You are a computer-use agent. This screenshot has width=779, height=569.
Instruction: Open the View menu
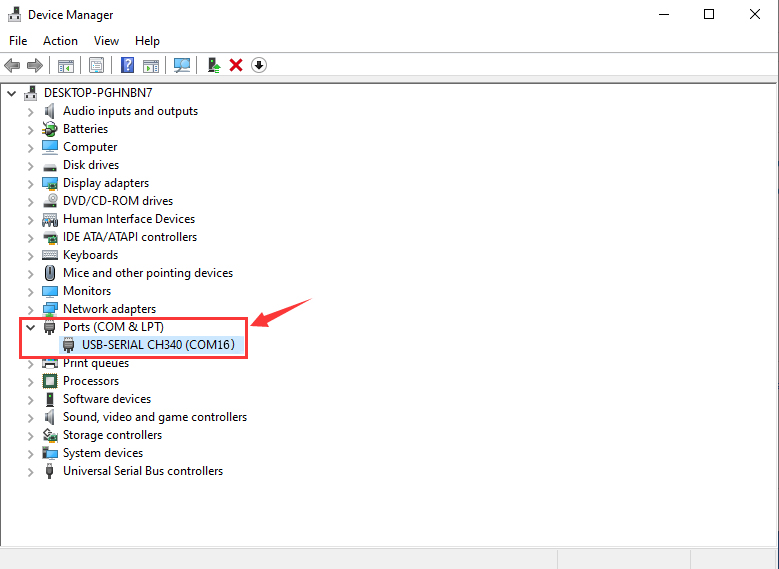click(x=106, y=41)
